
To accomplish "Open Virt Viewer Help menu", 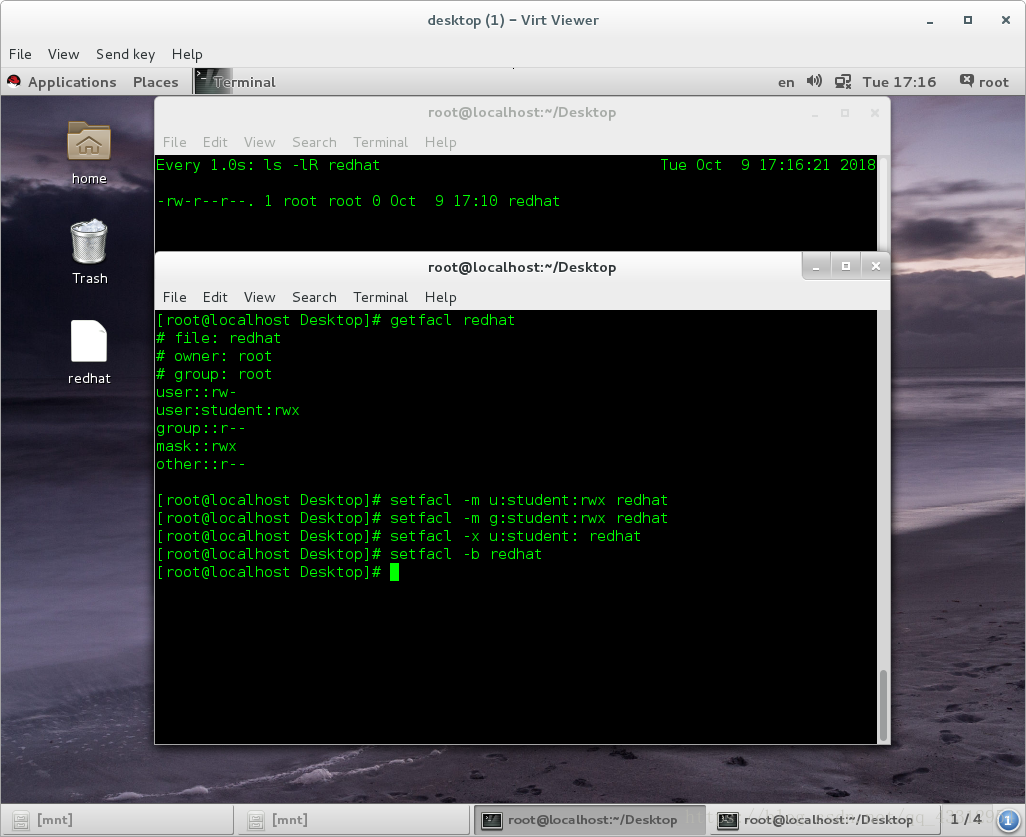I will pyautogui.click(x=187, y=54).
